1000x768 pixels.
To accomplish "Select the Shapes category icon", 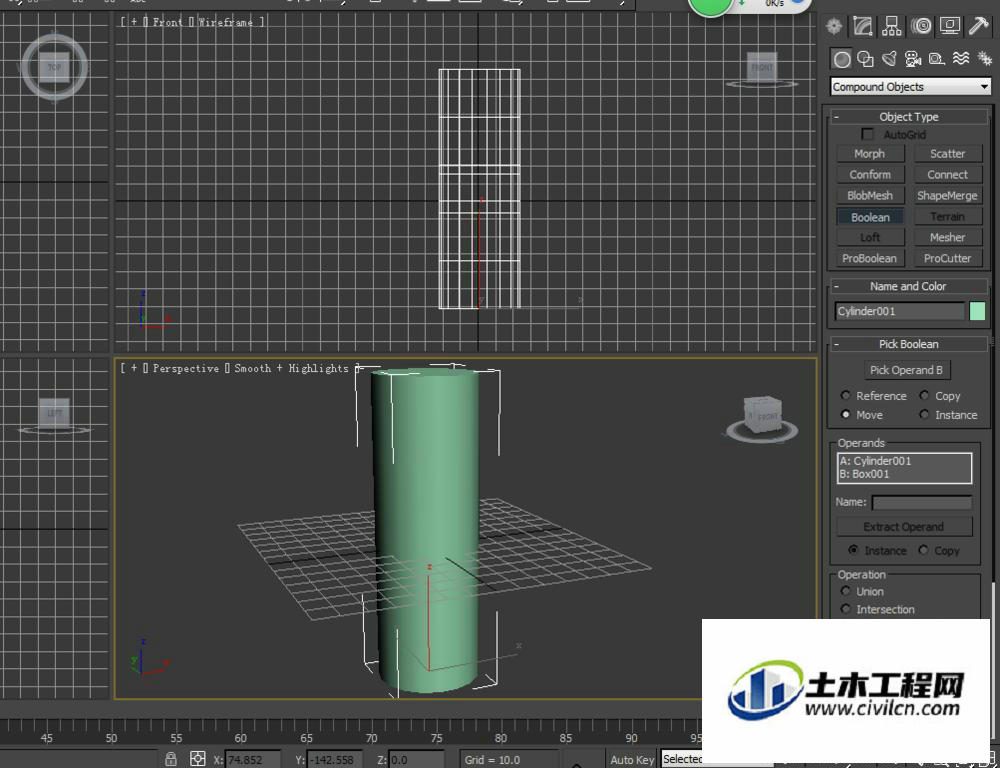I will click(865, 59).
